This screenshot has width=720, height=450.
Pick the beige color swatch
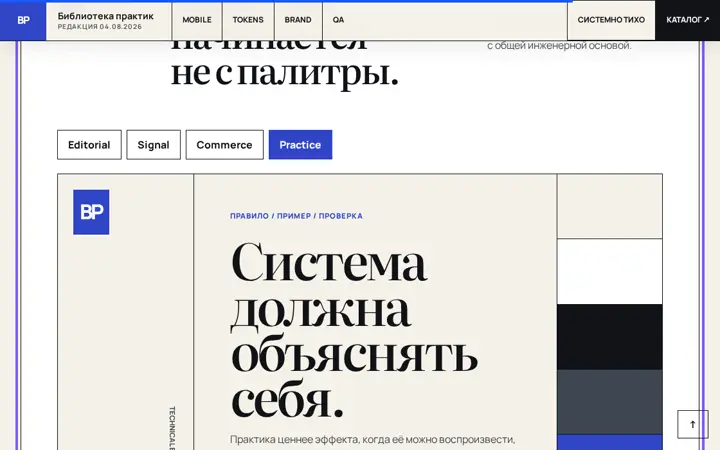click(610, 206)
